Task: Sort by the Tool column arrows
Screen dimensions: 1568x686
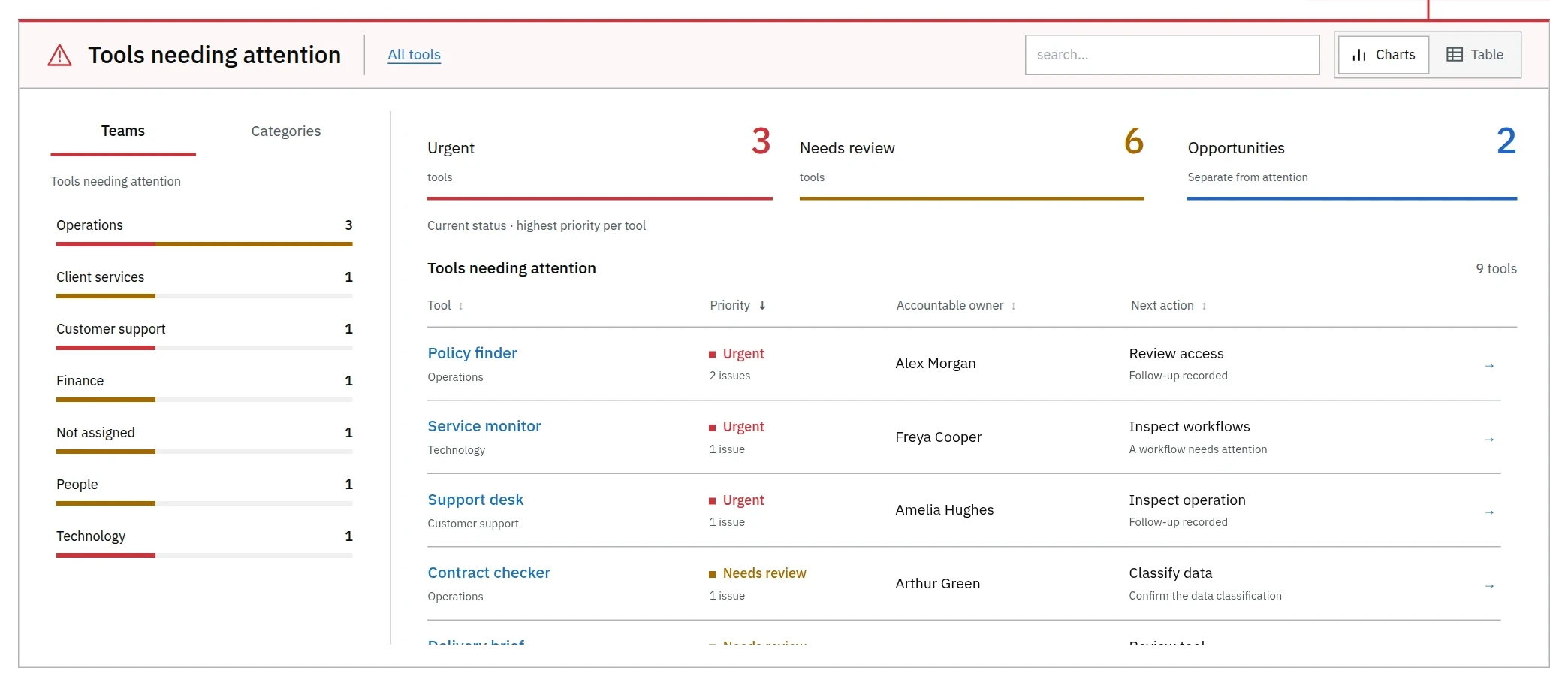Action: click(461, 306)
